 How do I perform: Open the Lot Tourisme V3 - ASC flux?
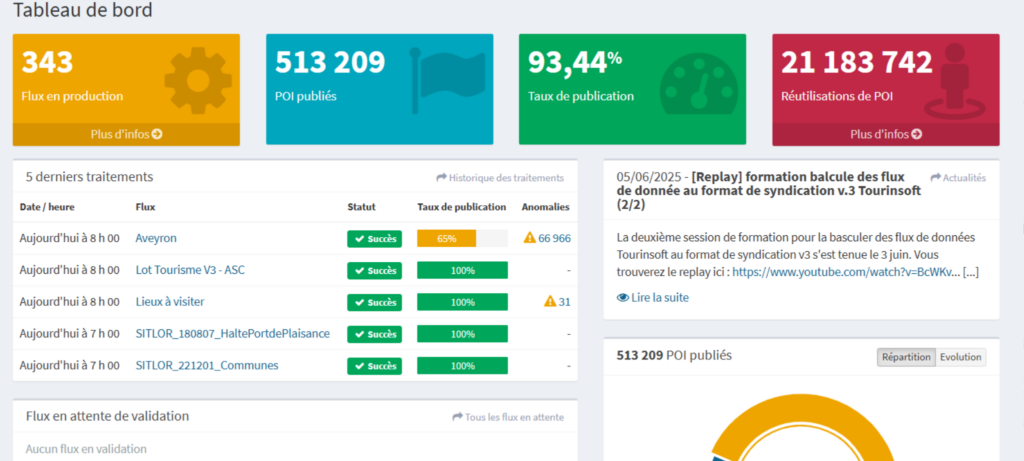point(191,270)
